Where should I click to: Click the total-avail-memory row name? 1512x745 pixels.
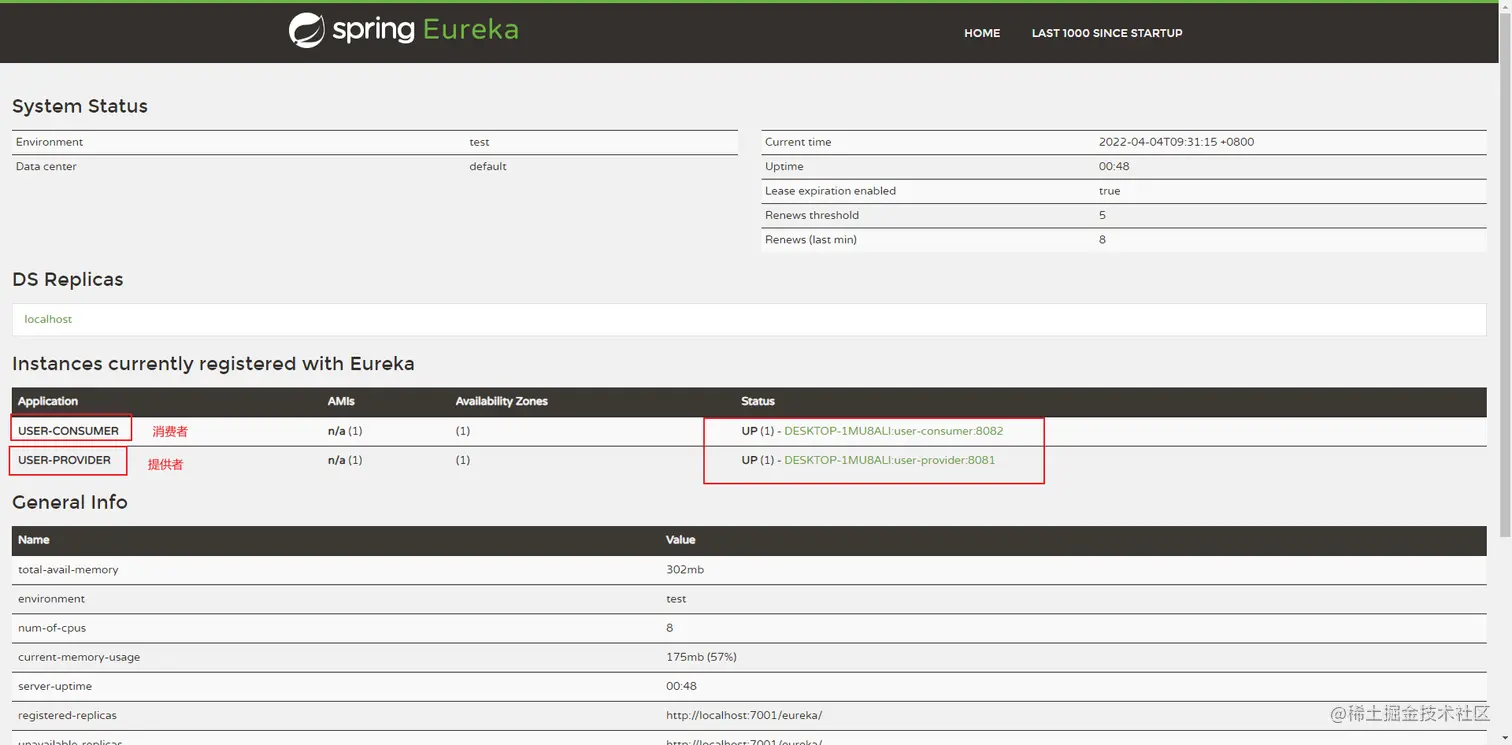(x=68, y=570)
